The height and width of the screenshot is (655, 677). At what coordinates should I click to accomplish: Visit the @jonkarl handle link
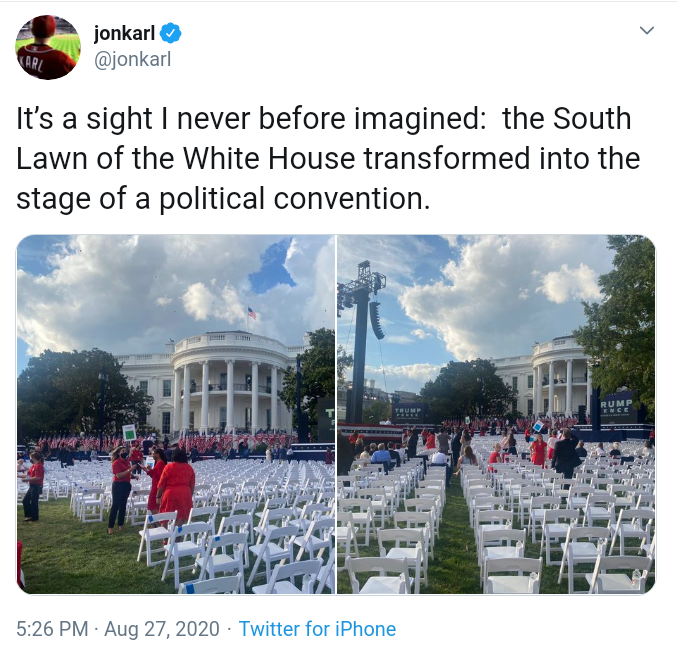(x=133, y=59)
